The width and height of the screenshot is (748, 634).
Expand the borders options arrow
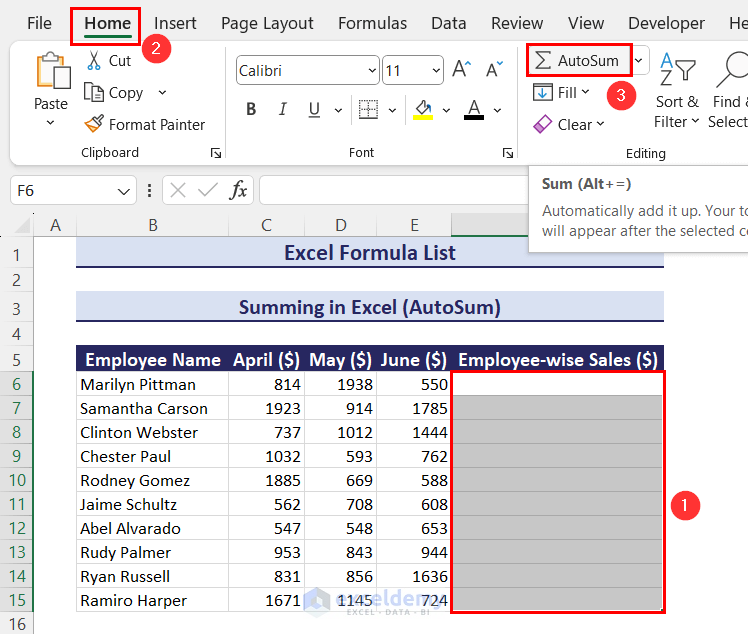[x=392, y=111]
